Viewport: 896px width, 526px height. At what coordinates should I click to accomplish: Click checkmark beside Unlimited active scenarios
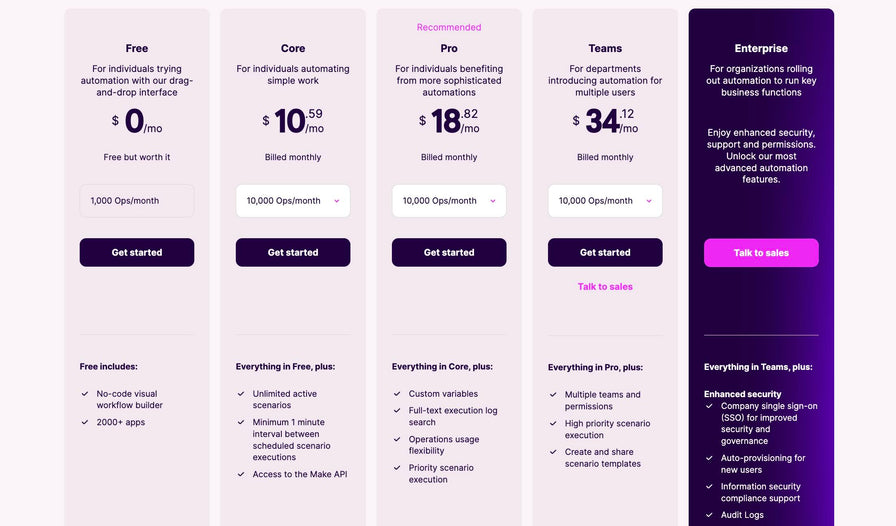(241, 394)
